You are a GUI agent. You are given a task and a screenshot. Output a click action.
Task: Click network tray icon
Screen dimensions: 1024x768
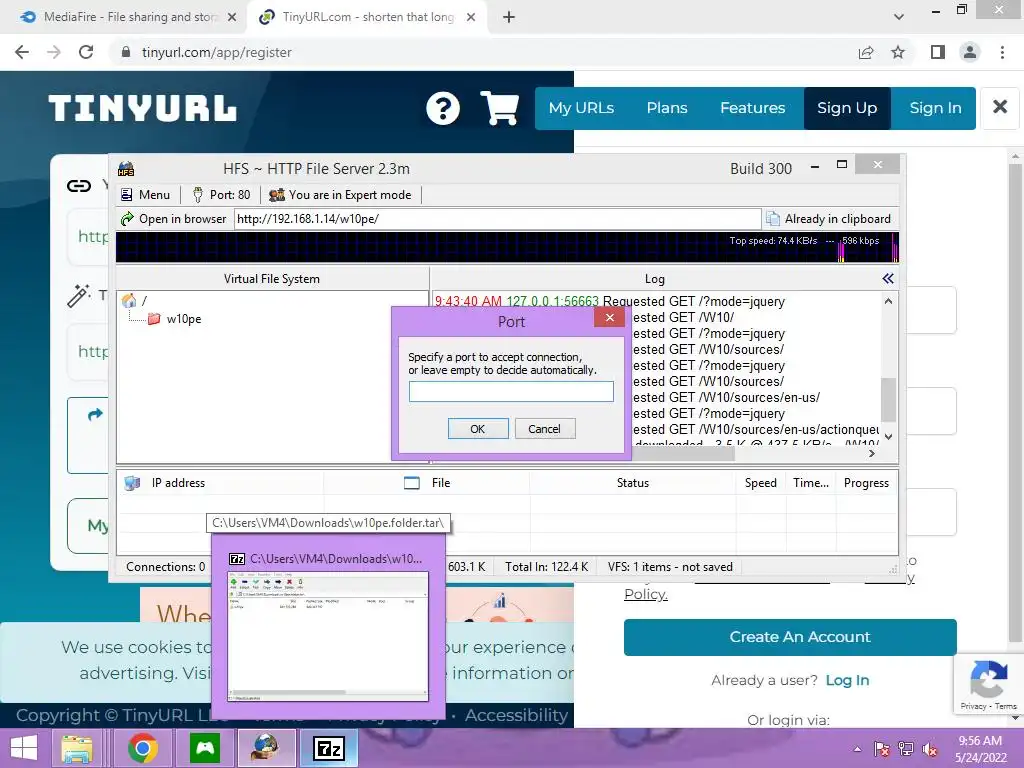tap(906, 749)
